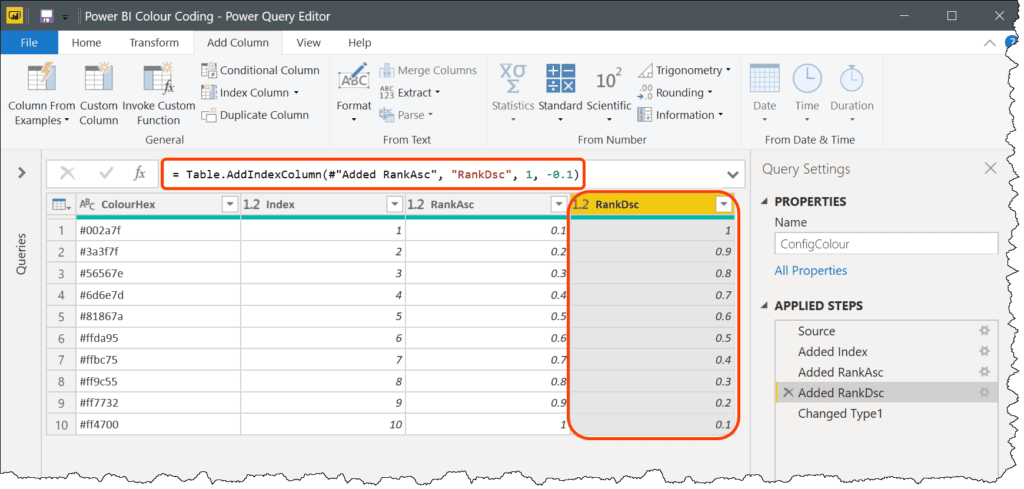Click the Custom Column icon
1024x489 pixels.
click(99, 77)
